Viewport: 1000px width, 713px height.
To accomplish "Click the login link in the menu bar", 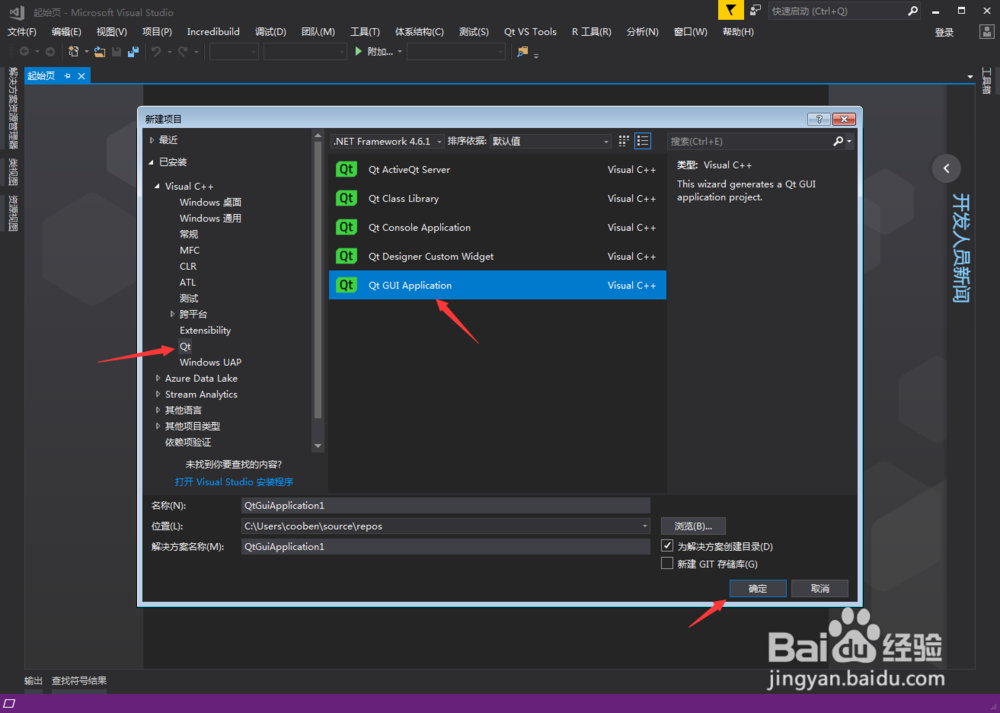I will coord(944,33).
